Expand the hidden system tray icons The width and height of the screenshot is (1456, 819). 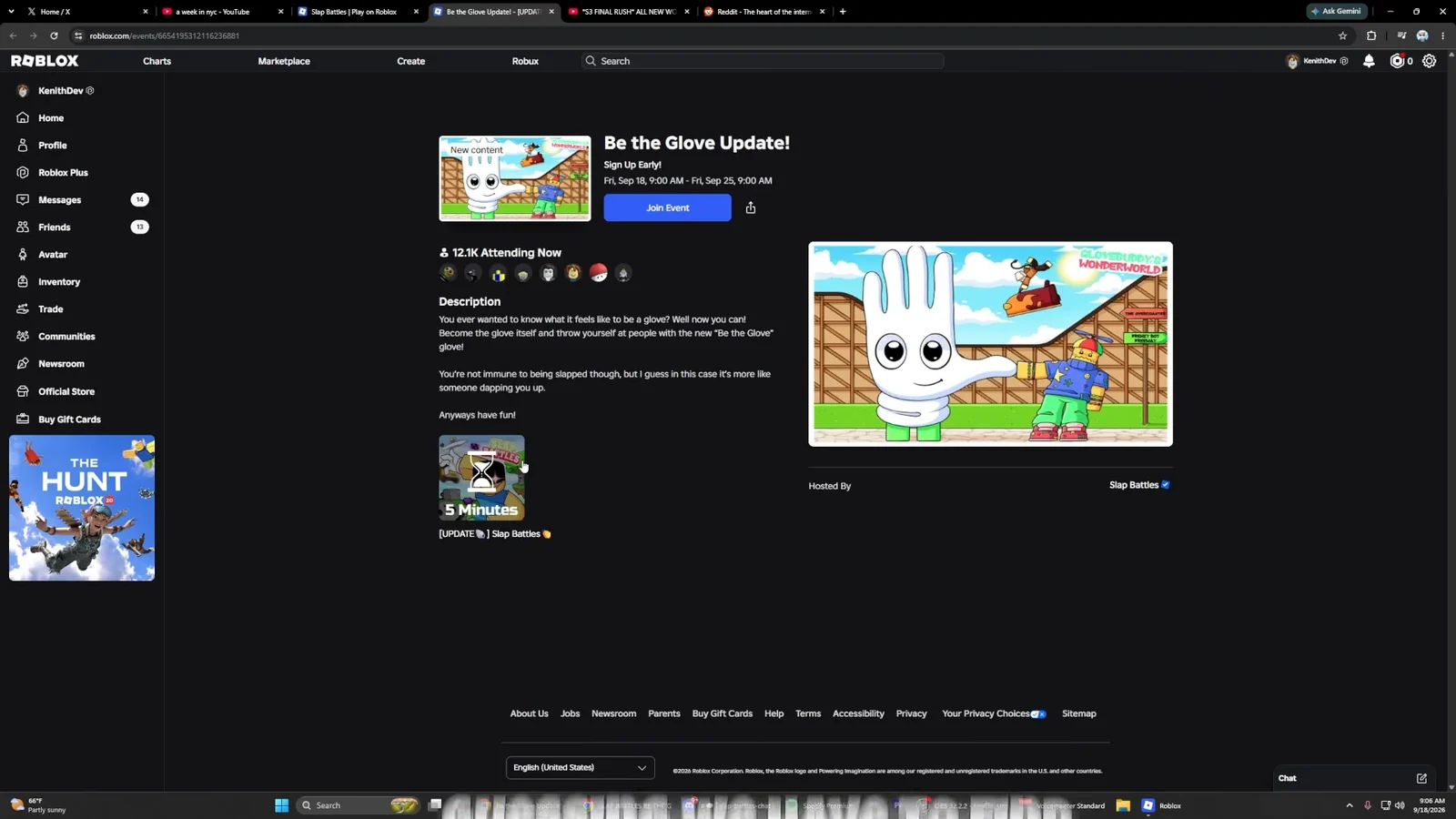coord(1350,805)
